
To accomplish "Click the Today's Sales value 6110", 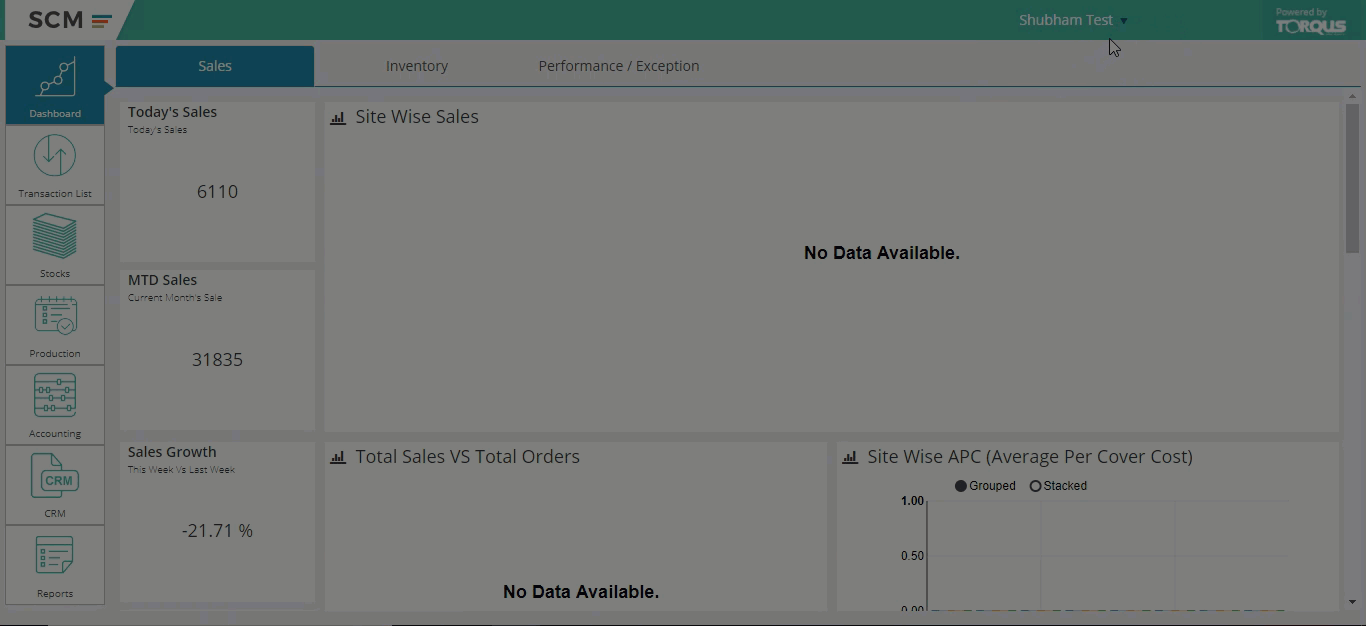I will point(217,192).
